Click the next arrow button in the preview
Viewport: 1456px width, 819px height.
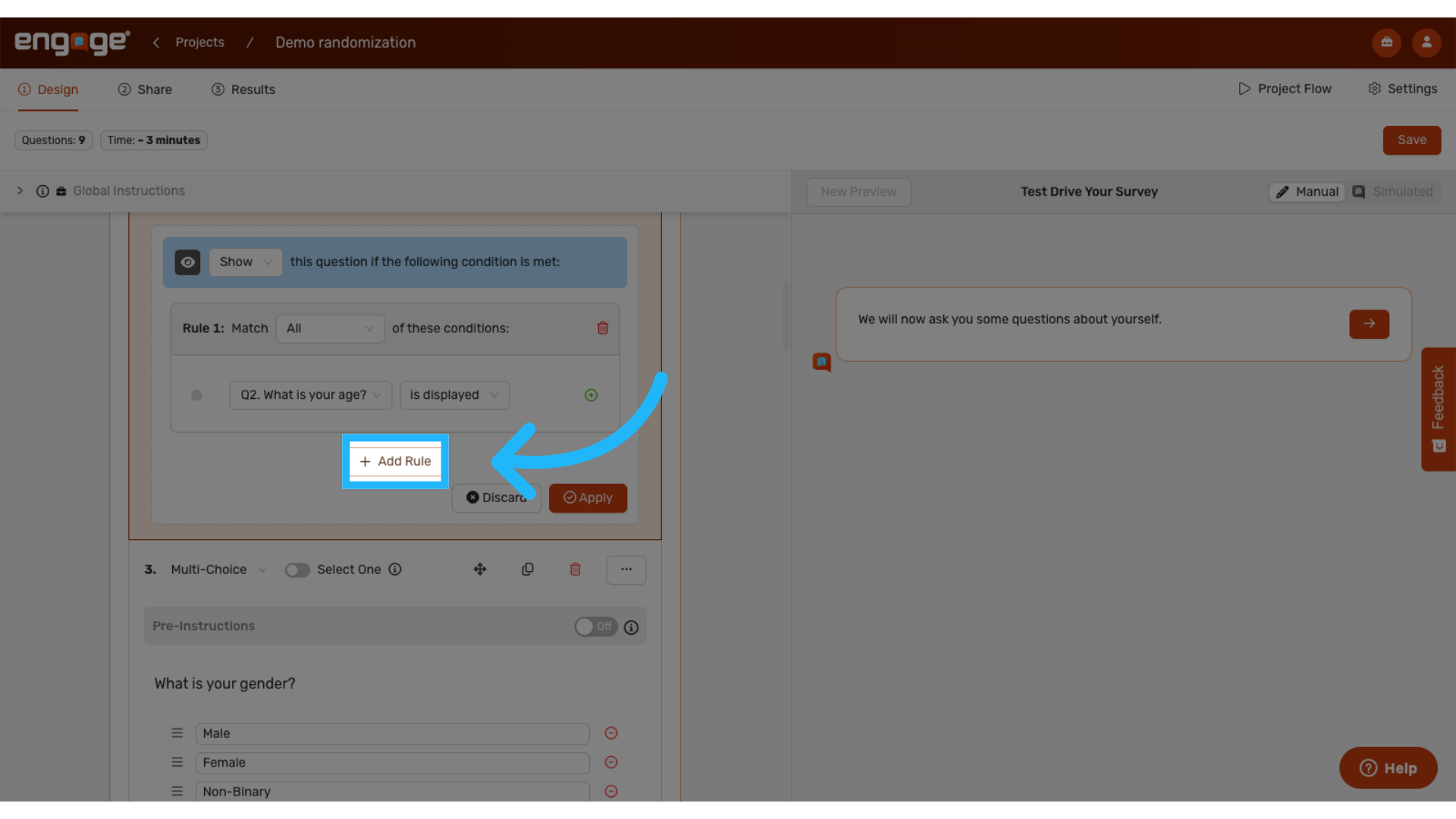coord(1369,324)
